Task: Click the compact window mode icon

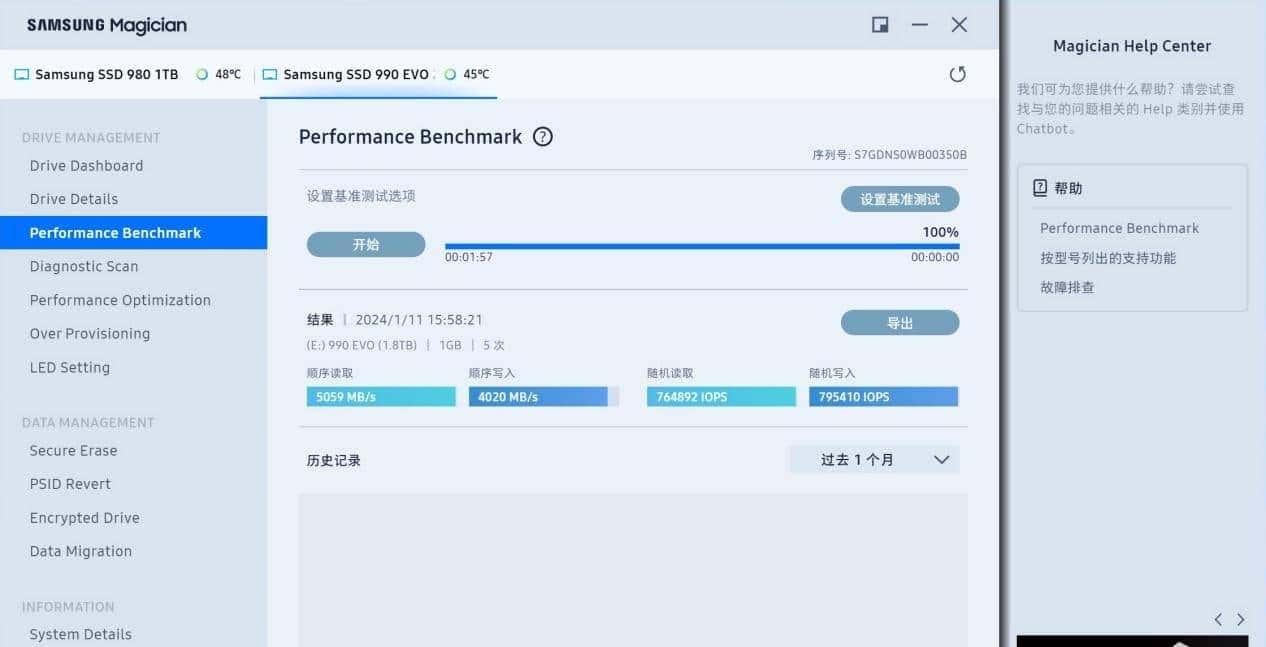Action: (880, 25)
